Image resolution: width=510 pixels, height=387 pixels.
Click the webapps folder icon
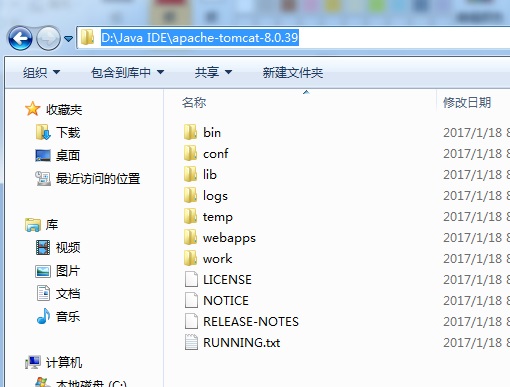[191, 237]
